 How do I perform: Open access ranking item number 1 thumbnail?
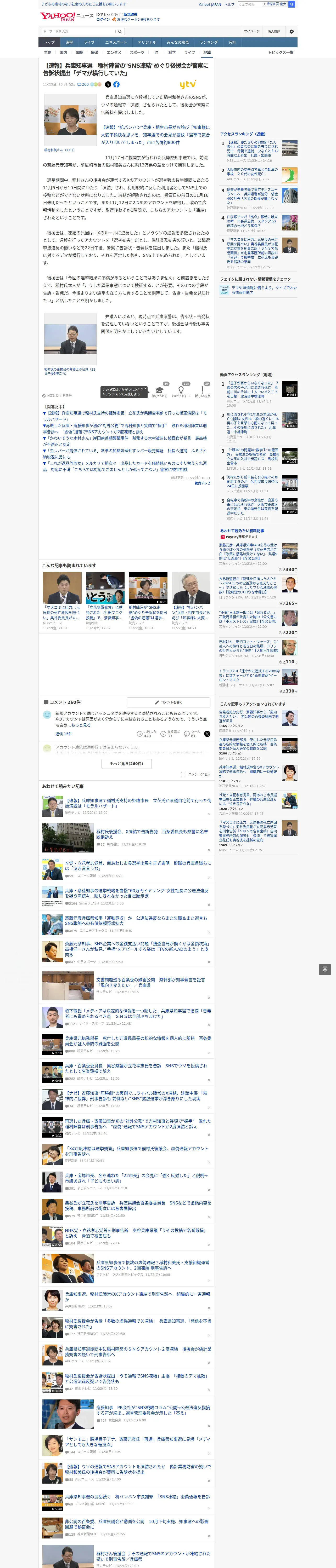tap(290, 148)
